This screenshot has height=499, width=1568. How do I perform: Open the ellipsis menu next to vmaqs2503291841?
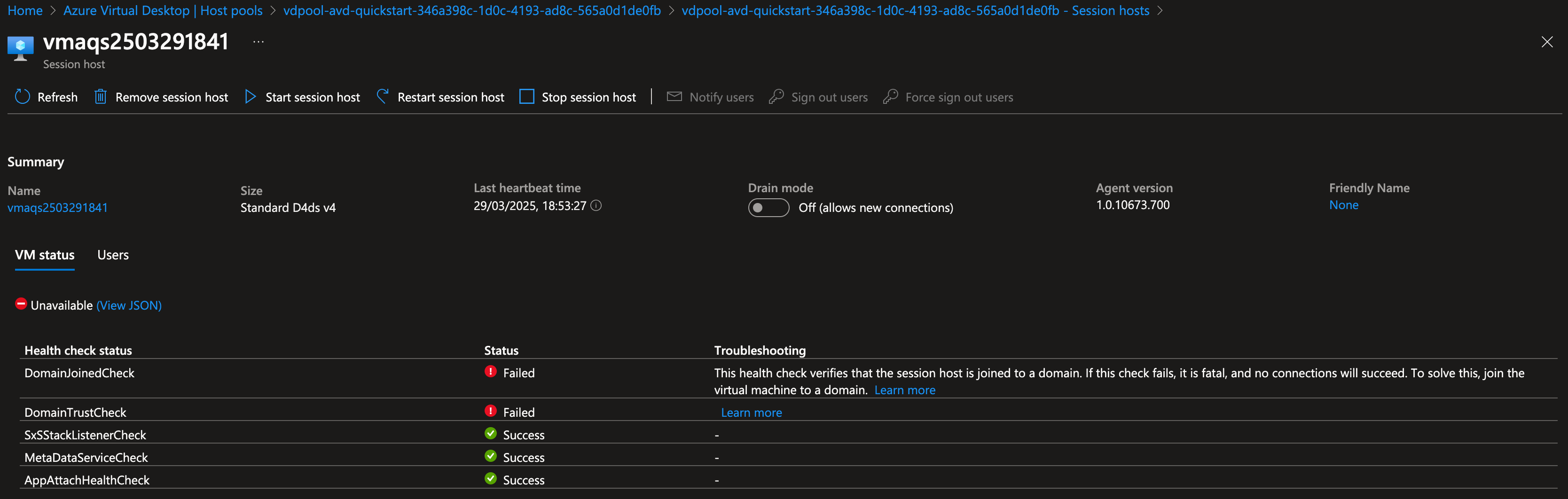258,41
